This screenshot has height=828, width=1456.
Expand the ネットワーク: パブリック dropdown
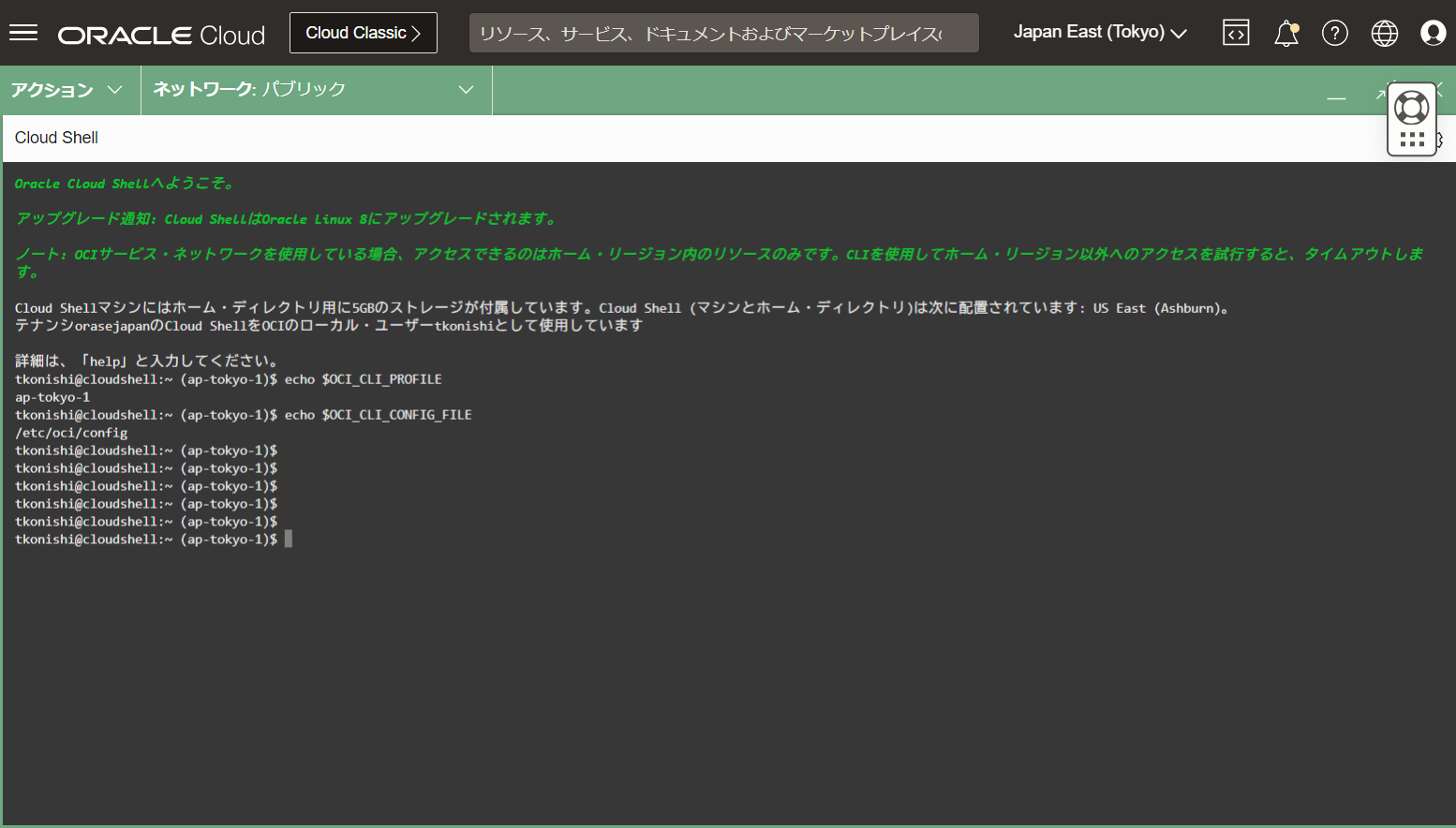pyautogui.click(x=314, y=90)
